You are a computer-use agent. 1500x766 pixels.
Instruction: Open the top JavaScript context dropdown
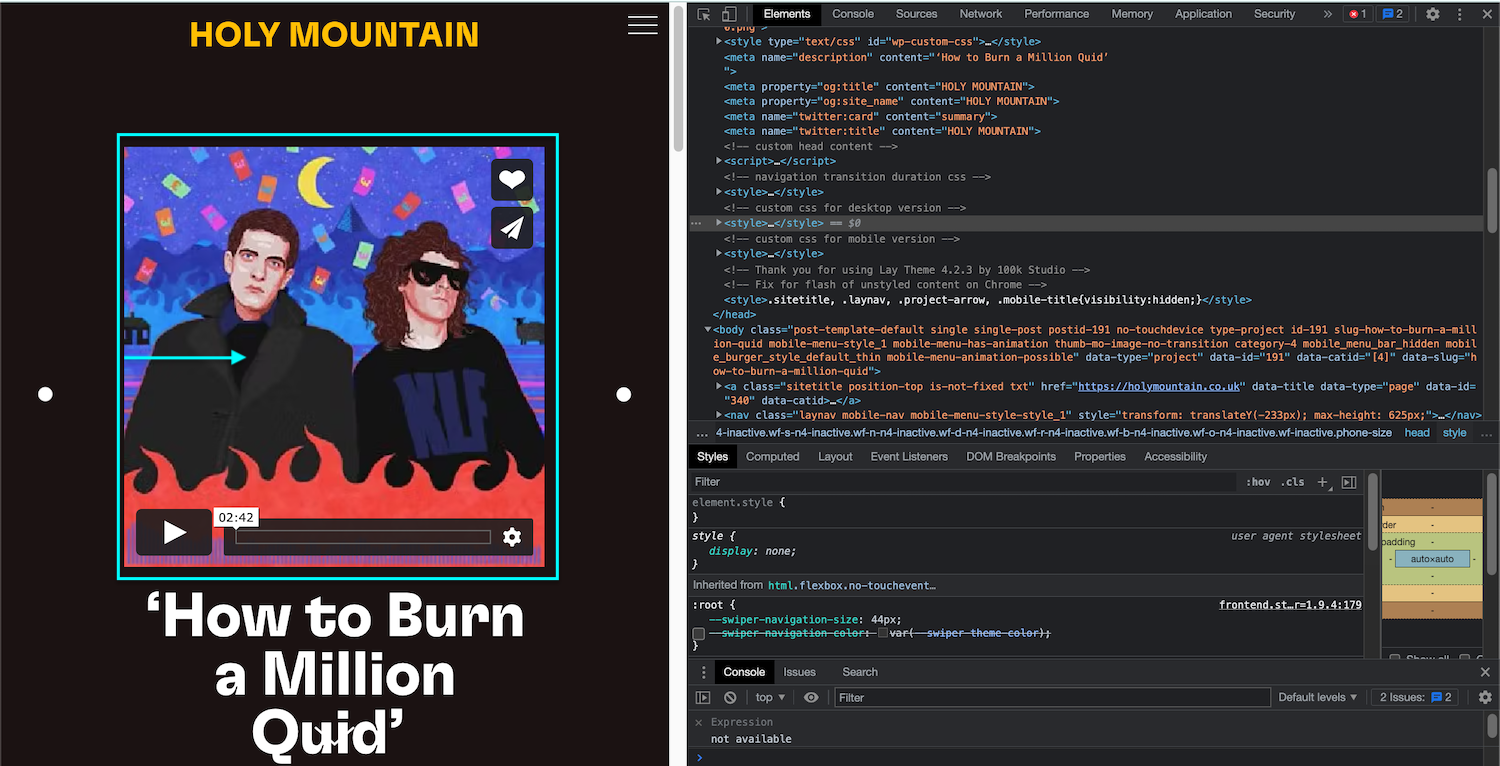tap(769, 697)
